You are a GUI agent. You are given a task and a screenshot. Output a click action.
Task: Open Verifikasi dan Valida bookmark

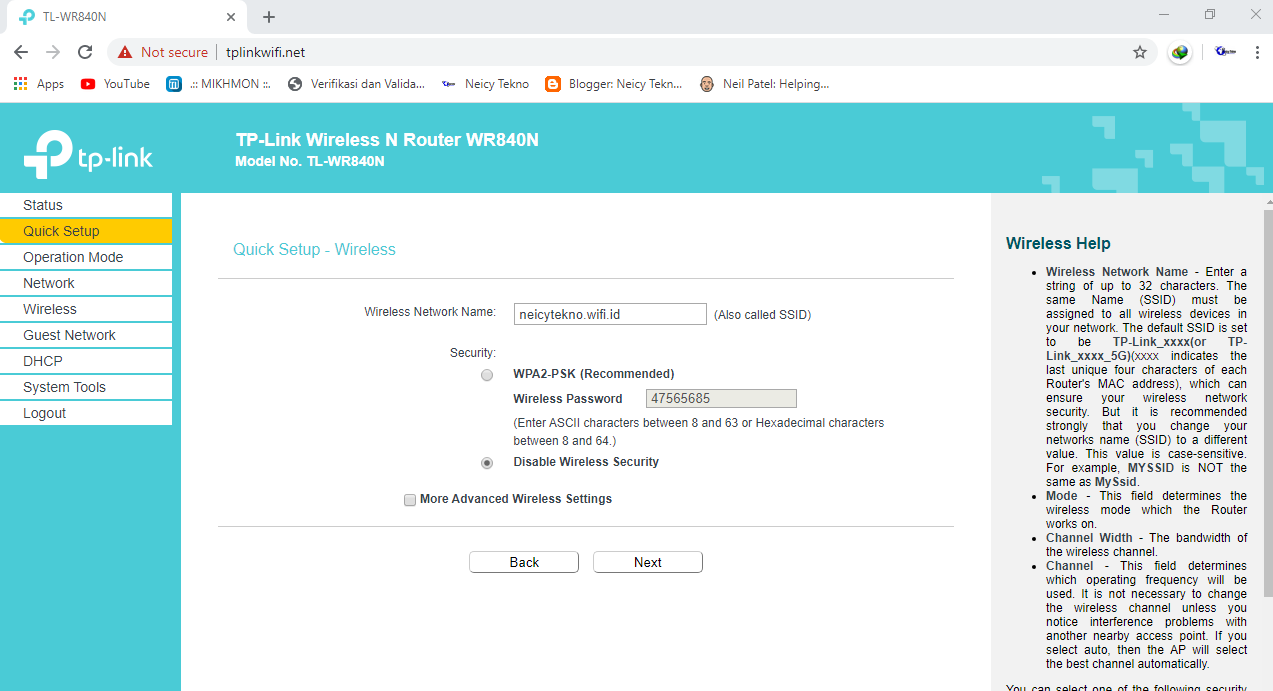356,84
